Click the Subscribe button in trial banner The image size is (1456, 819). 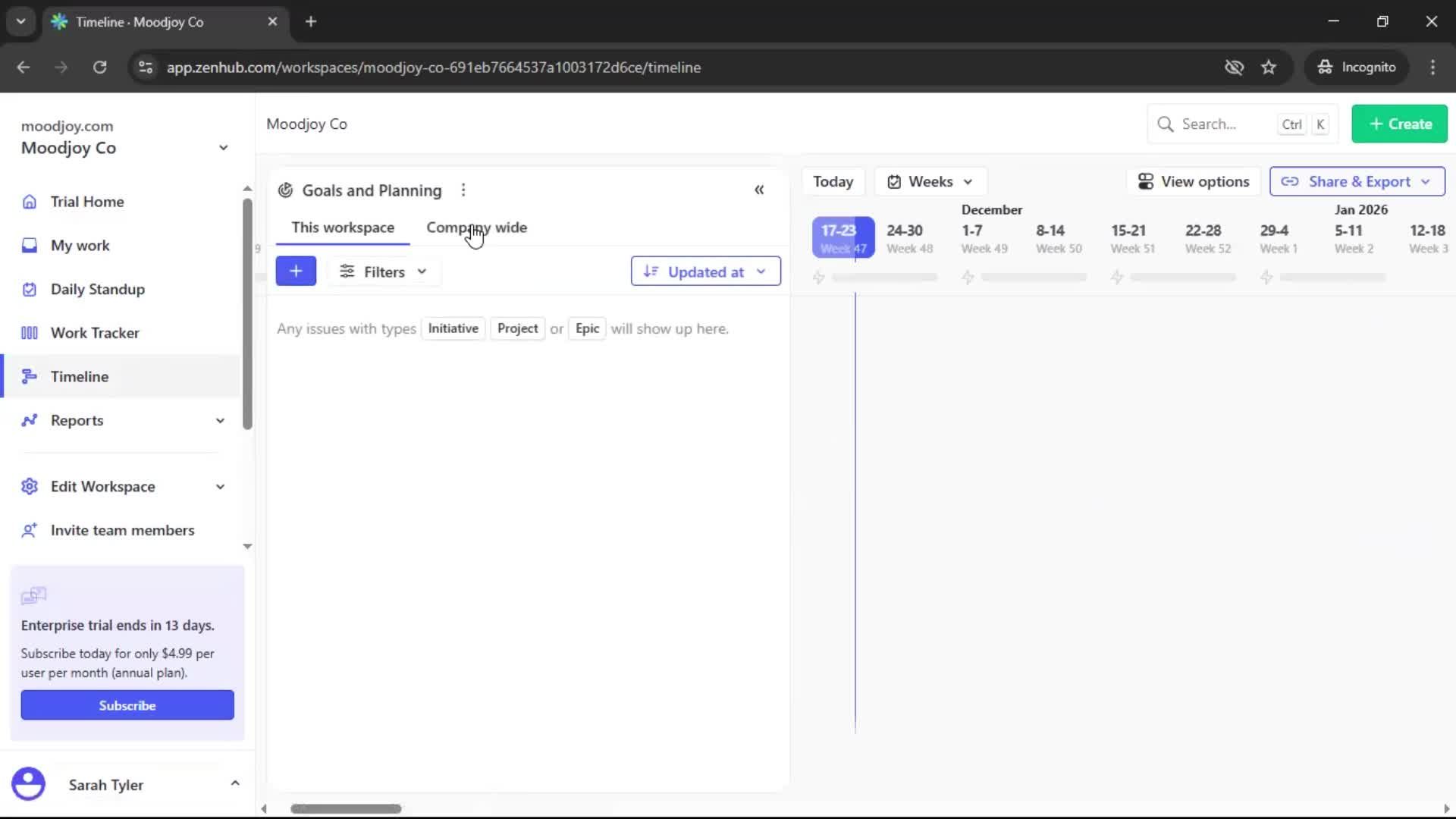pos(127,704)
